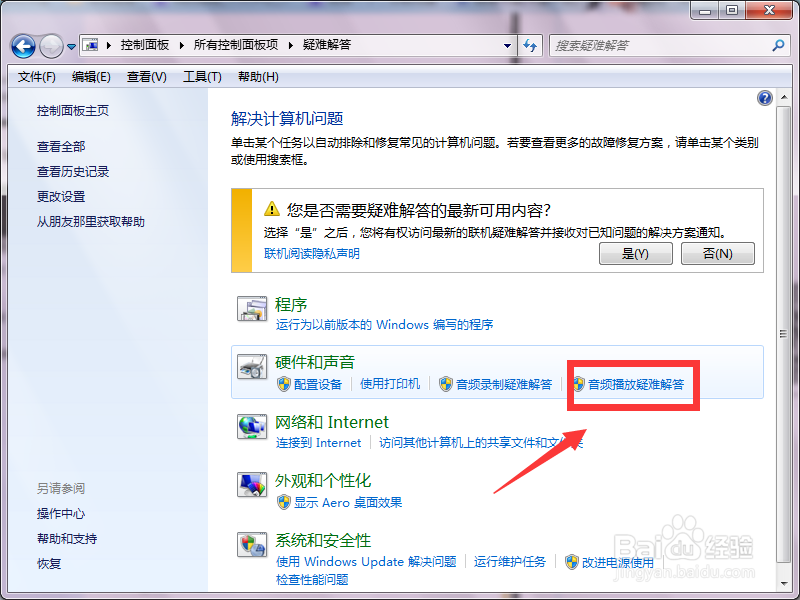Expand the arrow before 所有控制面板项
The height and width of the screenshot is (600, 800).
tap(182, 45)
